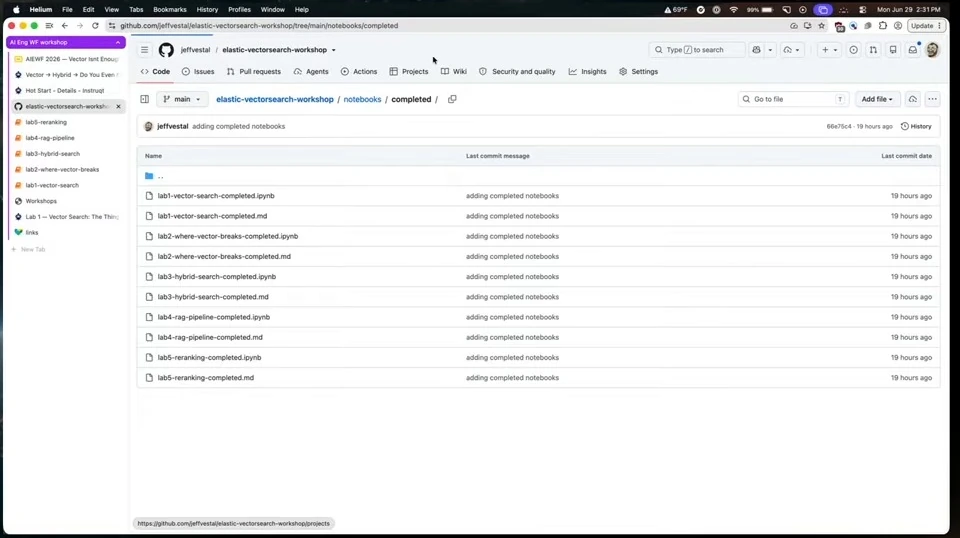The height and width of the screenshot is (538, 960).
Task: Switch to the Actions tab
Action: (x=359, y=72)
